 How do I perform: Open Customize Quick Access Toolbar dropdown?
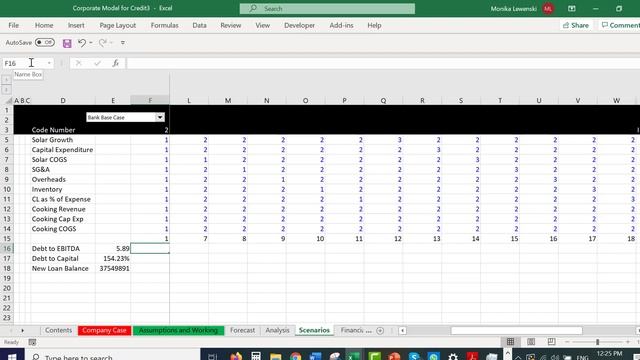pyautogui.click(x=122, y=42)
